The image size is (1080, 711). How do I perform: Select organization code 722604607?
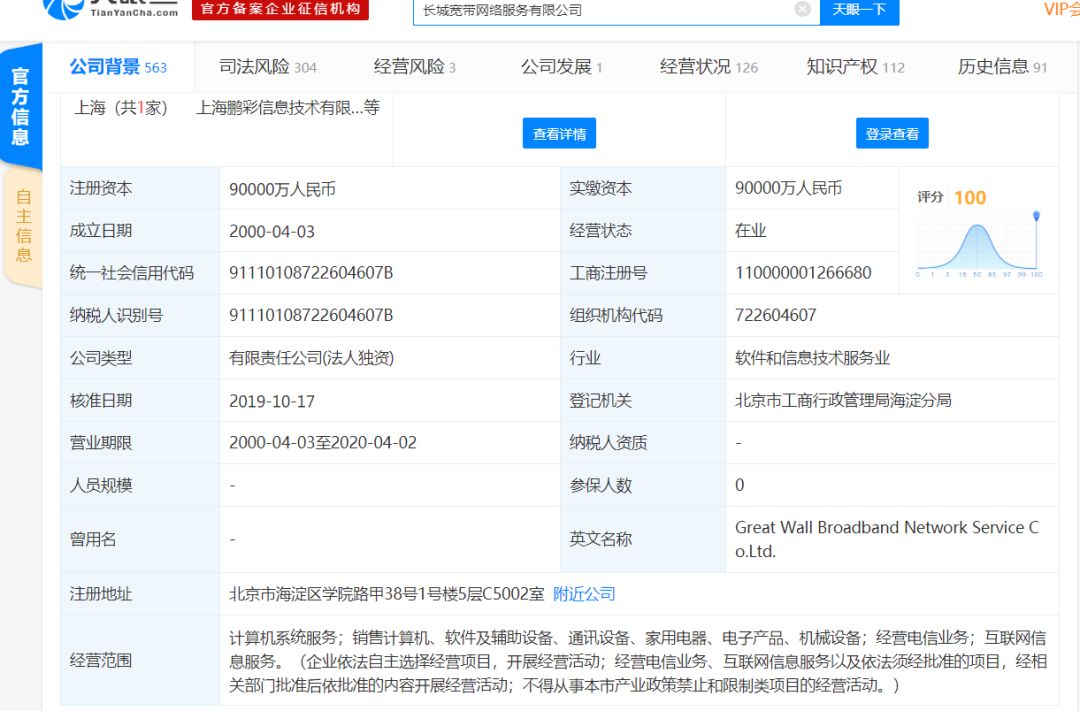(x=776, y=315)
